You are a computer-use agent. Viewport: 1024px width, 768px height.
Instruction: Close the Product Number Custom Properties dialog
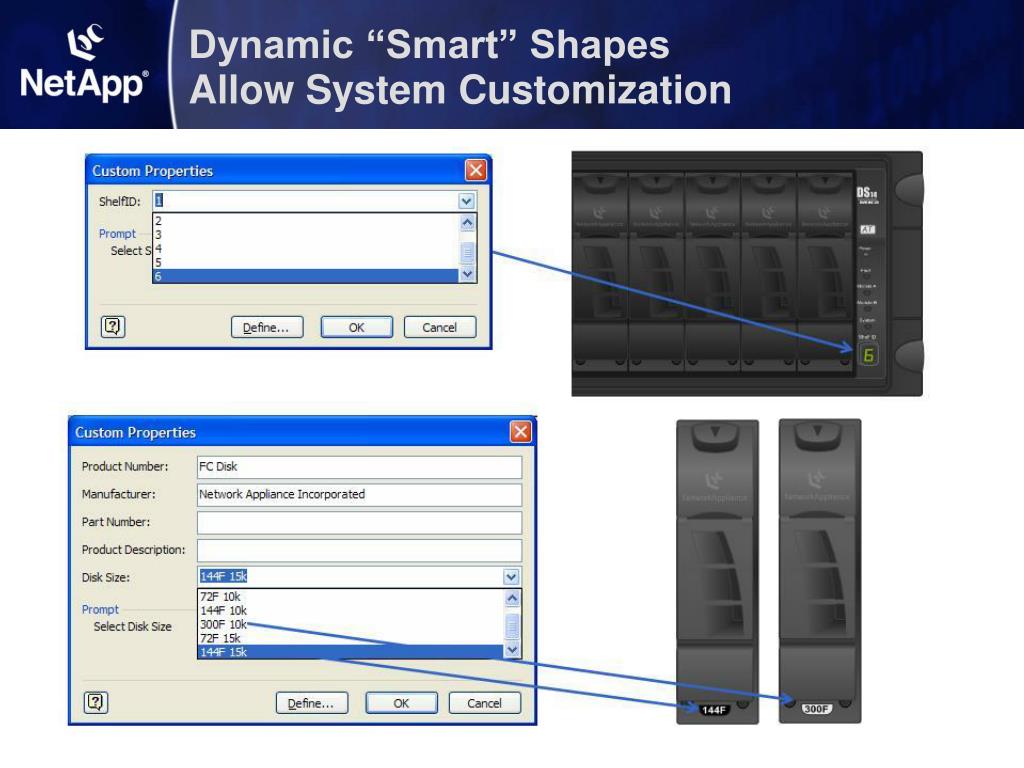pos(520,432)
